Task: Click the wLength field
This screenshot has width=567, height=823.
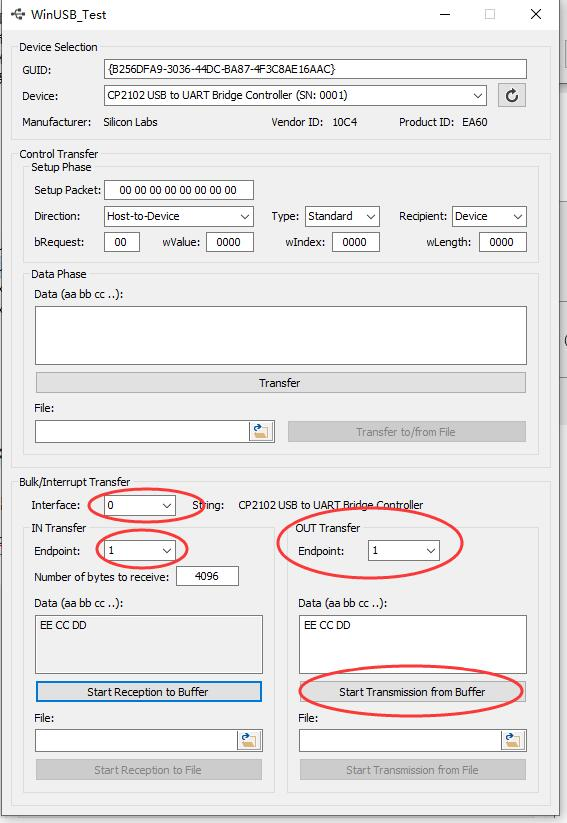Action: click(502, 242)
